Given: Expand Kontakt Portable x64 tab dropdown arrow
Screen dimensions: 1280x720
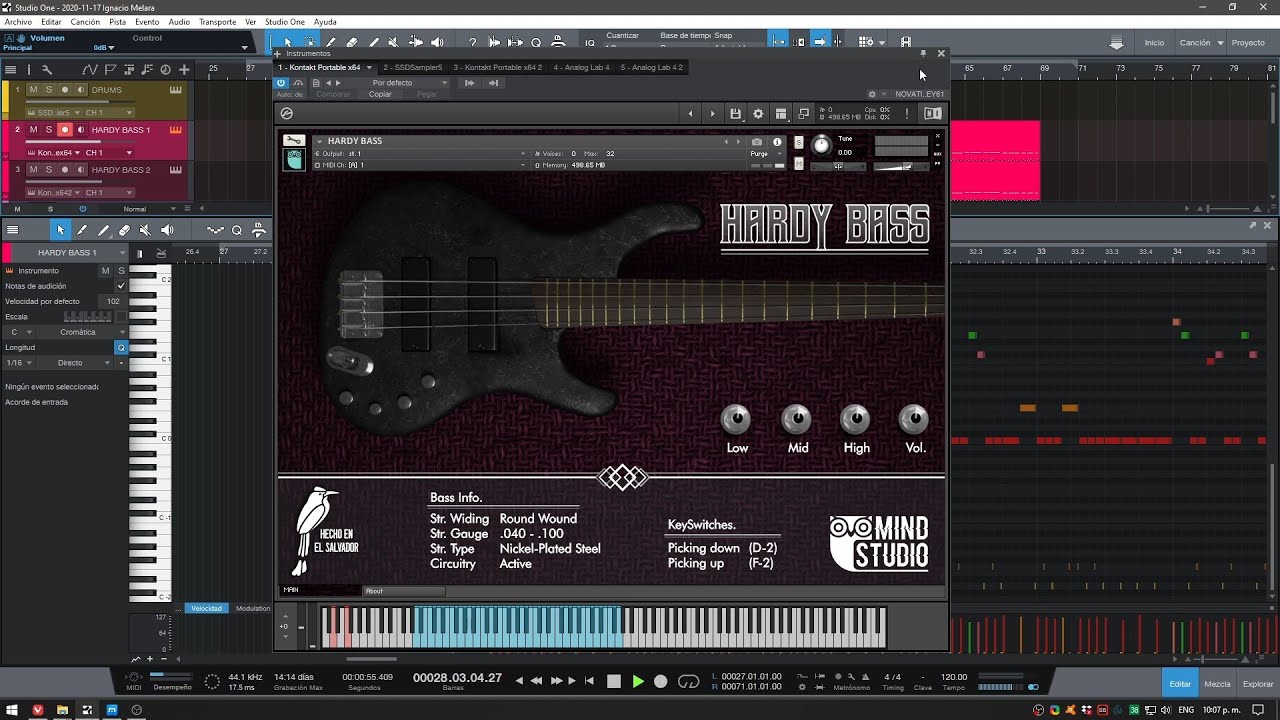Looking at the screenshot, I should click(x=368, y=68).
